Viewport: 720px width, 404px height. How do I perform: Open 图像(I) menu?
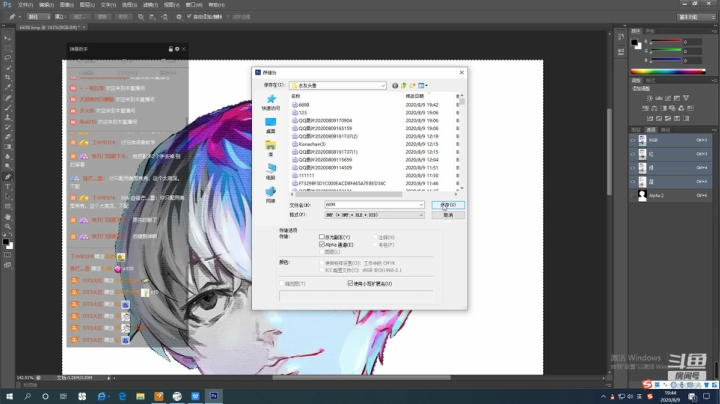(x=67, y=5)
